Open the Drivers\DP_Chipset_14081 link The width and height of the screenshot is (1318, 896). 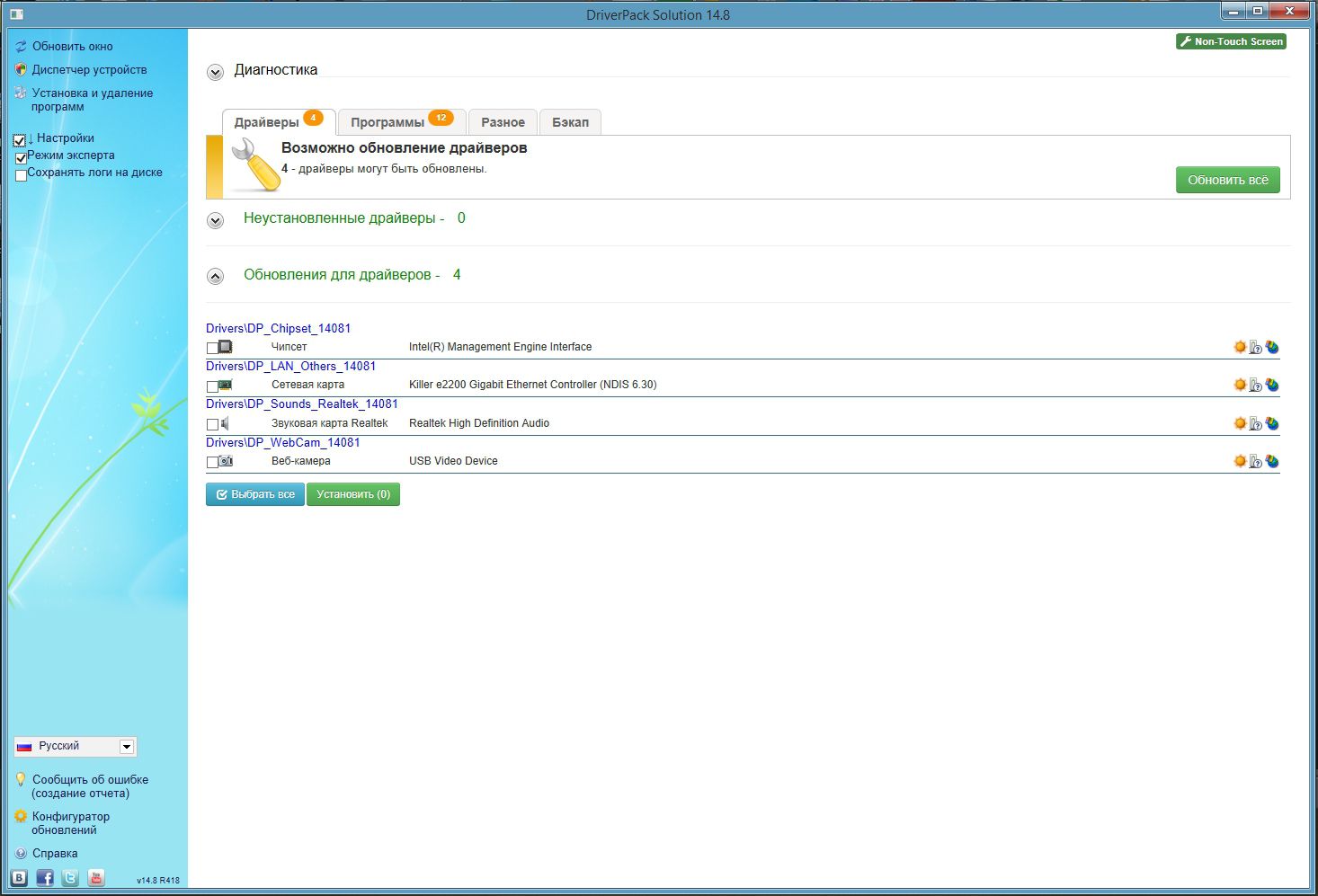click(x=278, y=328)
